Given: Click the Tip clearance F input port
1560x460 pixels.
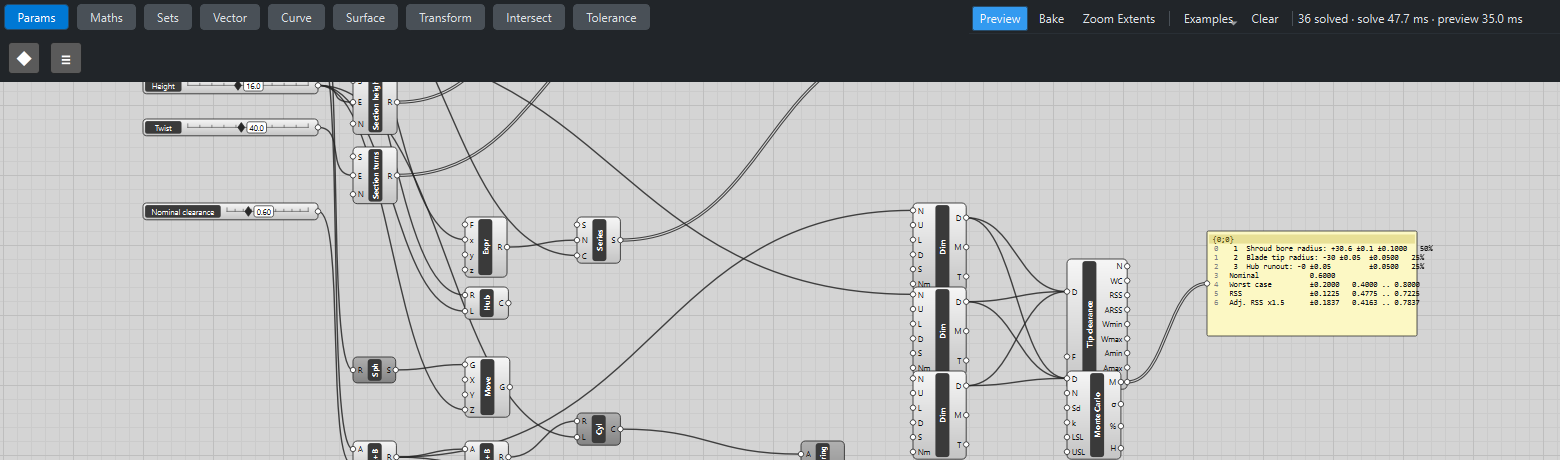Looking at the screenshot, I should click(1067, 356).
